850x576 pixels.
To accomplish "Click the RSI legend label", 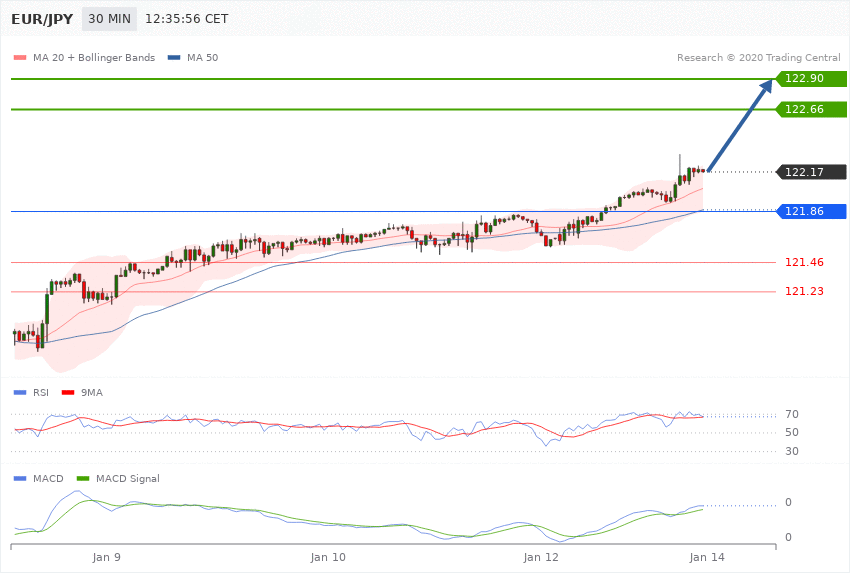I will tap(41, 392).
